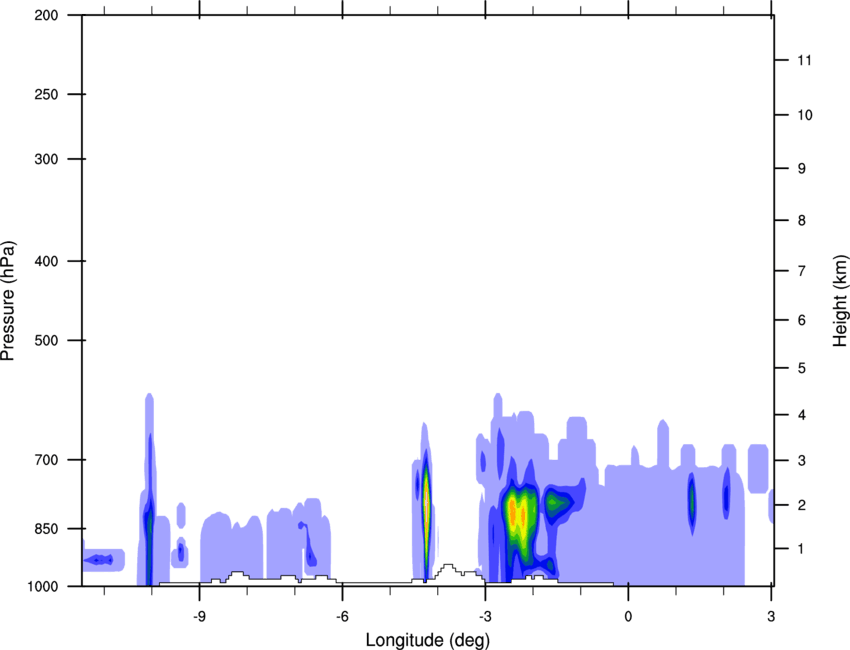The height and width of the screenshot is (650, 850).
Task: Select the 250 pressure tick label
Action: (x=46, y=94)
